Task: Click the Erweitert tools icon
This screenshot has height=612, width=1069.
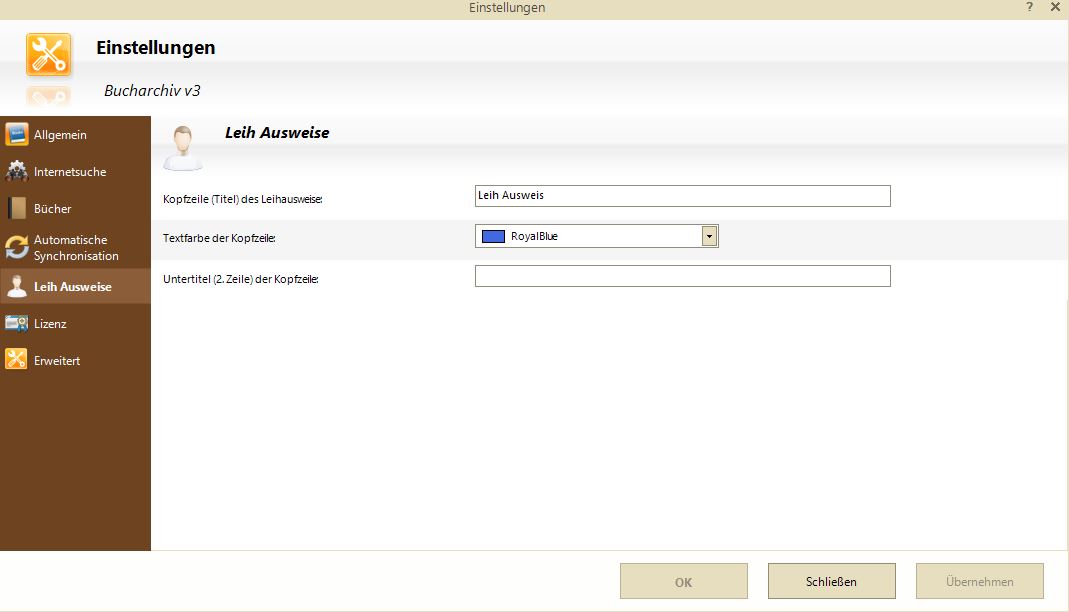Action: (16, 359)
